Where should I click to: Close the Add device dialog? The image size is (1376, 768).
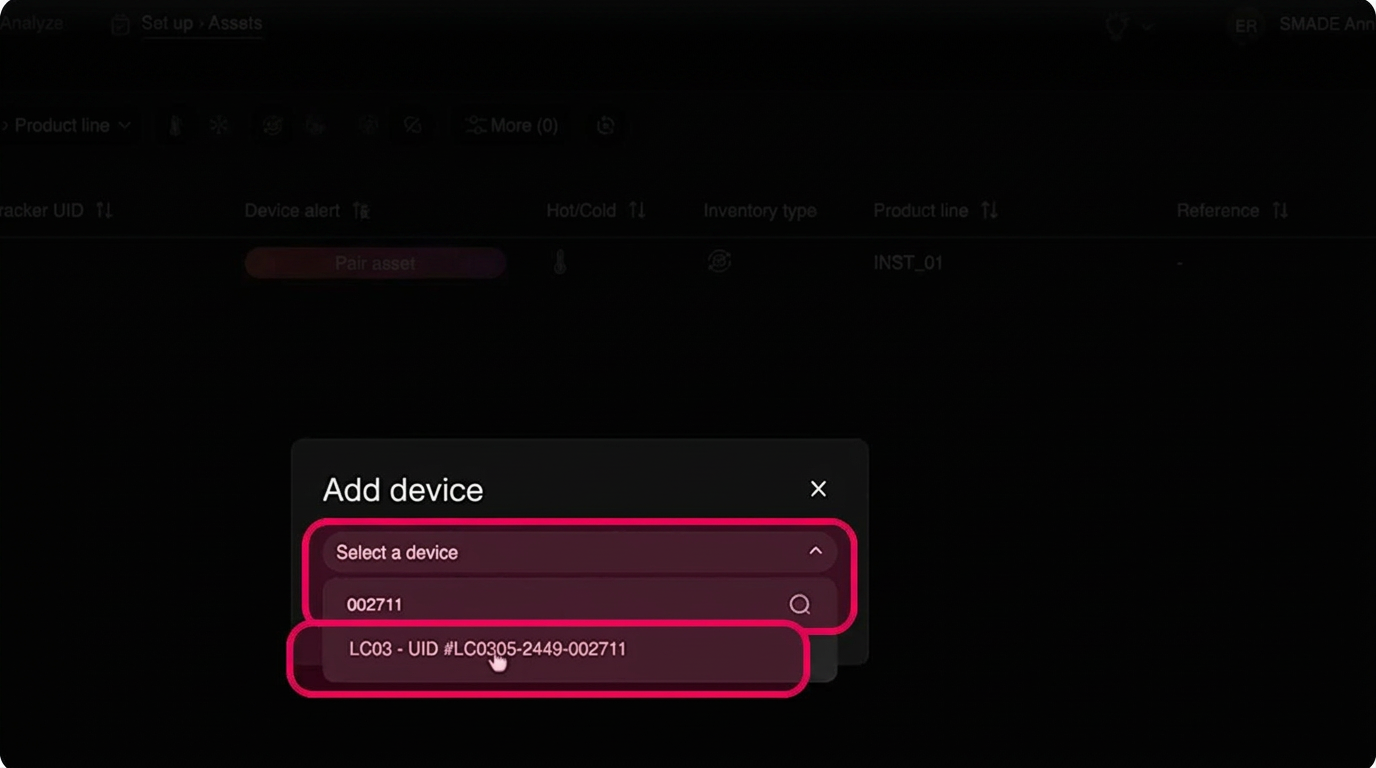818,489
